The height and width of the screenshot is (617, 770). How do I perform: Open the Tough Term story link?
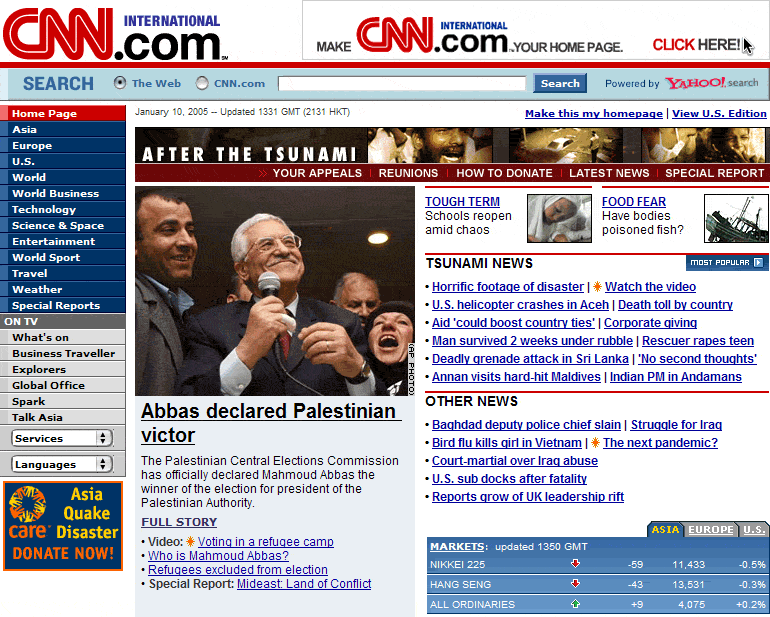coord(462,202)
